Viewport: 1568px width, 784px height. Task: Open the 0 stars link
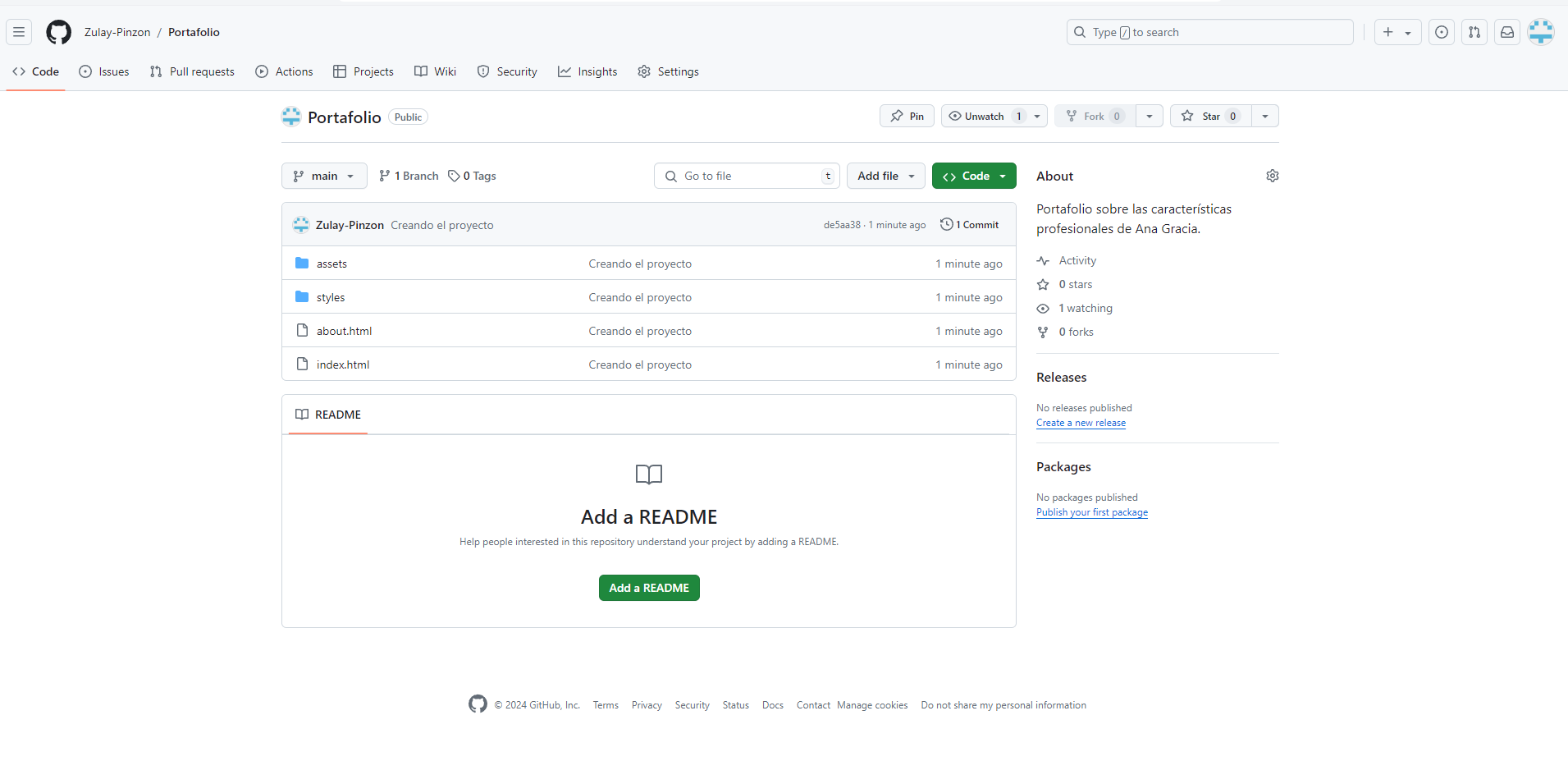(x=1065, y=284)
